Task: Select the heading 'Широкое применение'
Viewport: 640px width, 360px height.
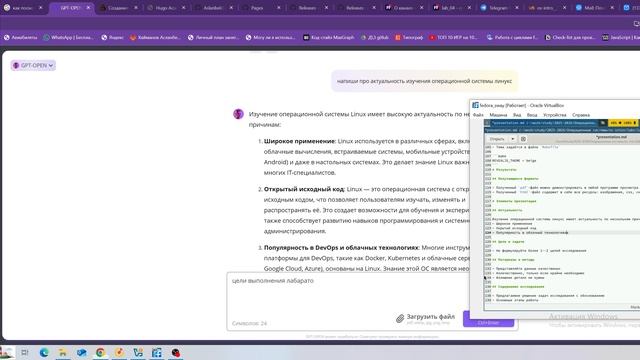Action: click(x=299, y=141)
